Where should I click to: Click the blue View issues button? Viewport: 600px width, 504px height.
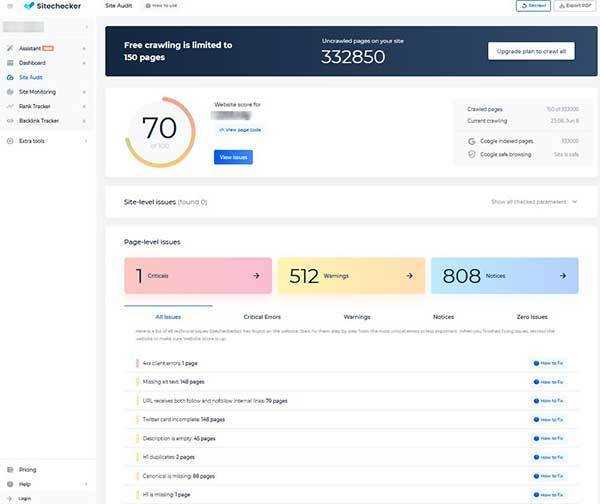[233, 157]
